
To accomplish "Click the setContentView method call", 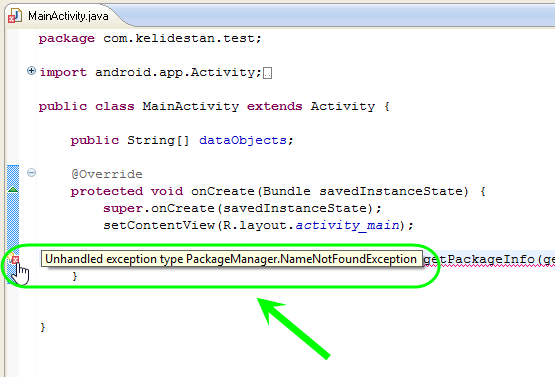I will (159, 225).
